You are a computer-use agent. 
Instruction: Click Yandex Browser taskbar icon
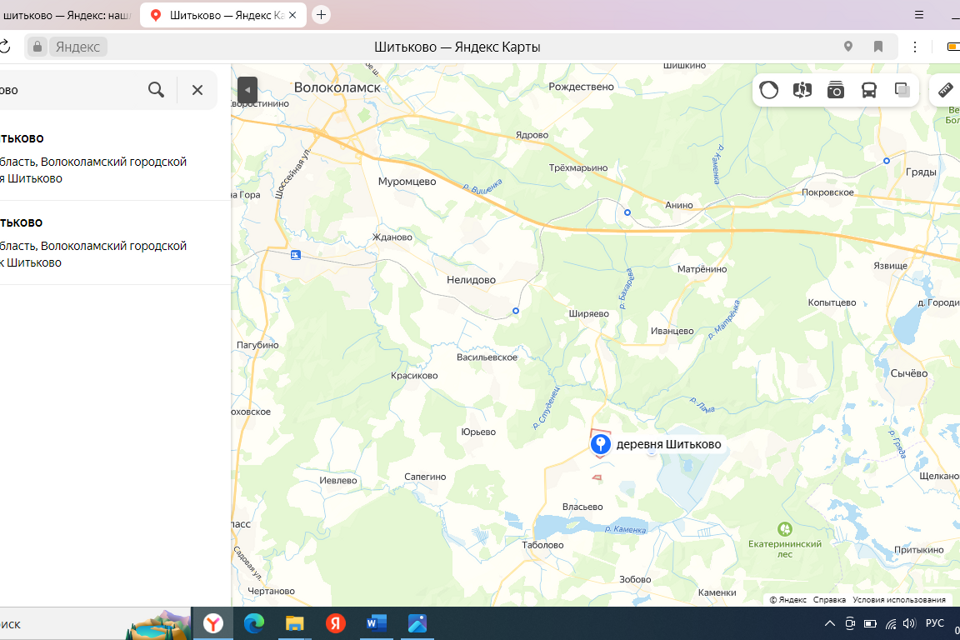[x=213, y=623]
